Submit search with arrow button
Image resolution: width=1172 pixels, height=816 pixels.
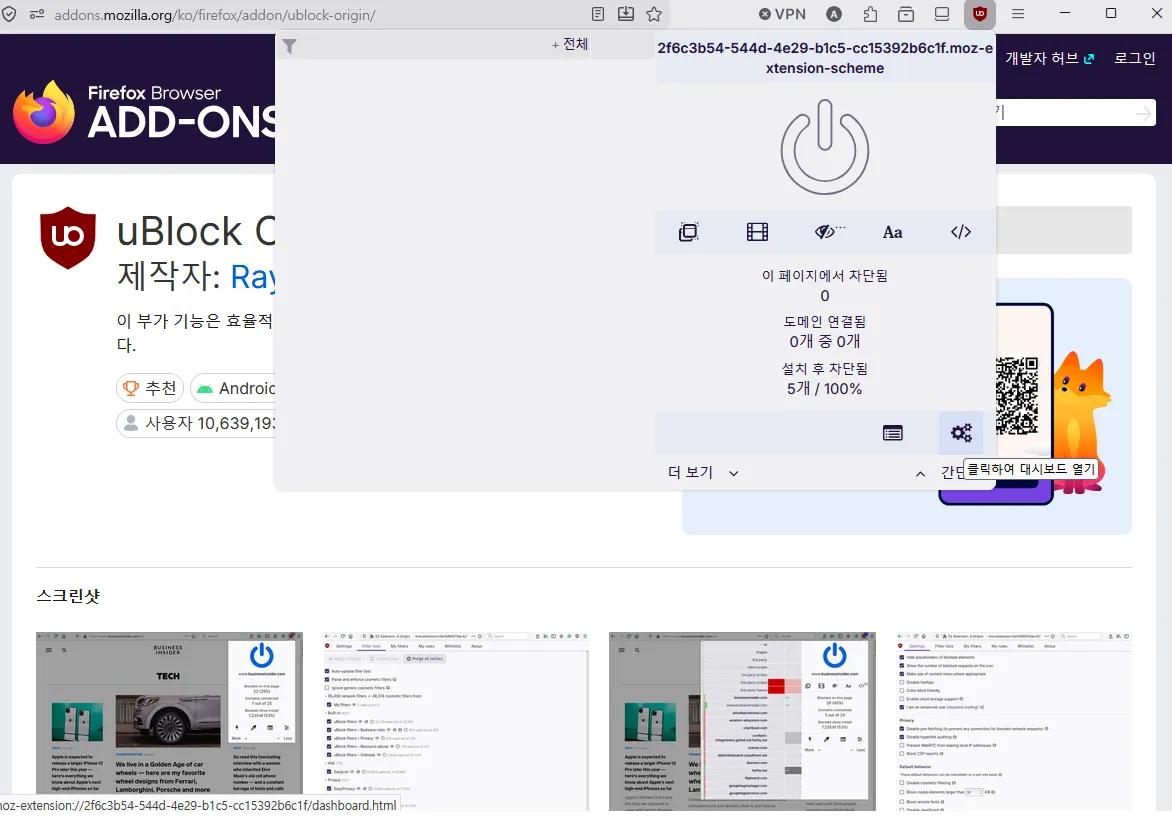point(1144,114)
